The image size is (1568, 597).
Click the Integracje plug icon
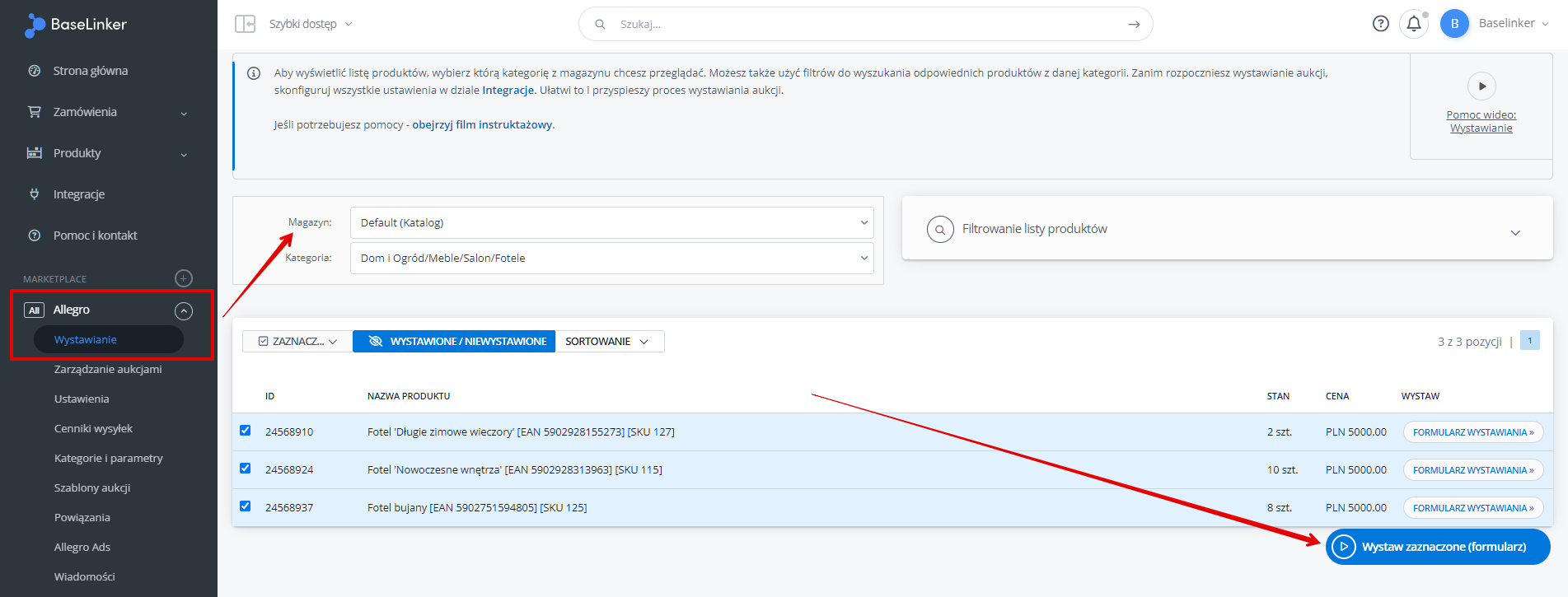pyautogui.click(x=34, y=194)
